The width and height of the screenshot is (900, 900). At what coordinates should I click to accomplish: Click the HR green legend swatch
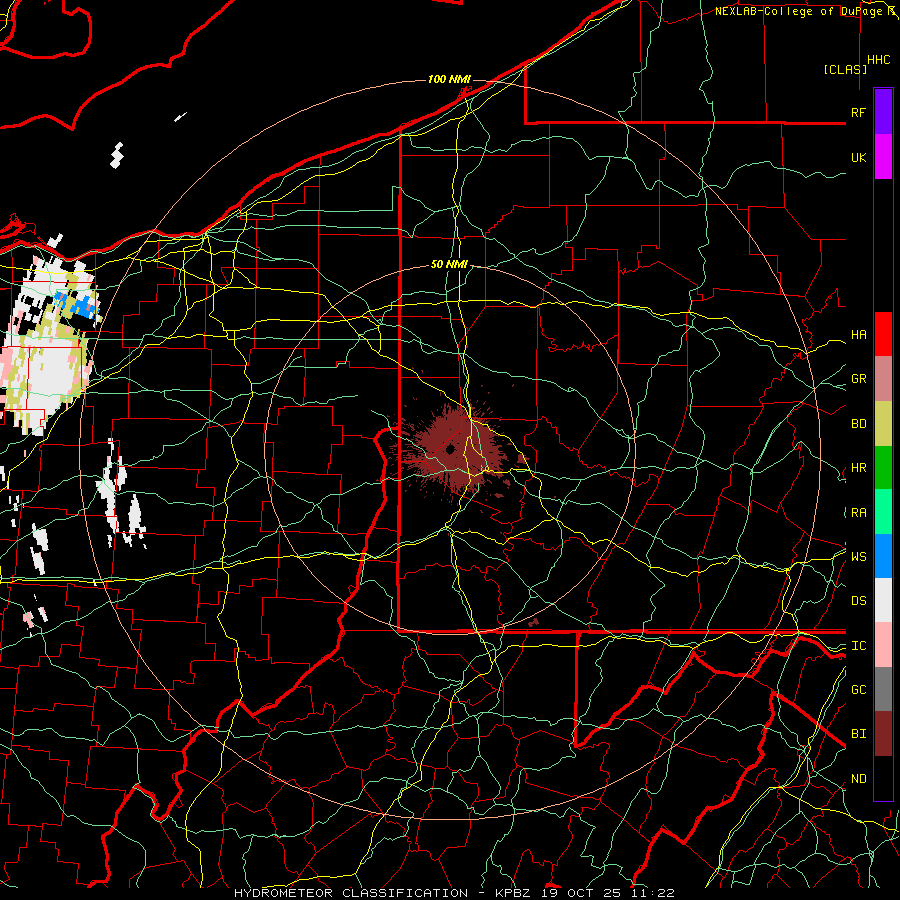click(x=883, y=468)
